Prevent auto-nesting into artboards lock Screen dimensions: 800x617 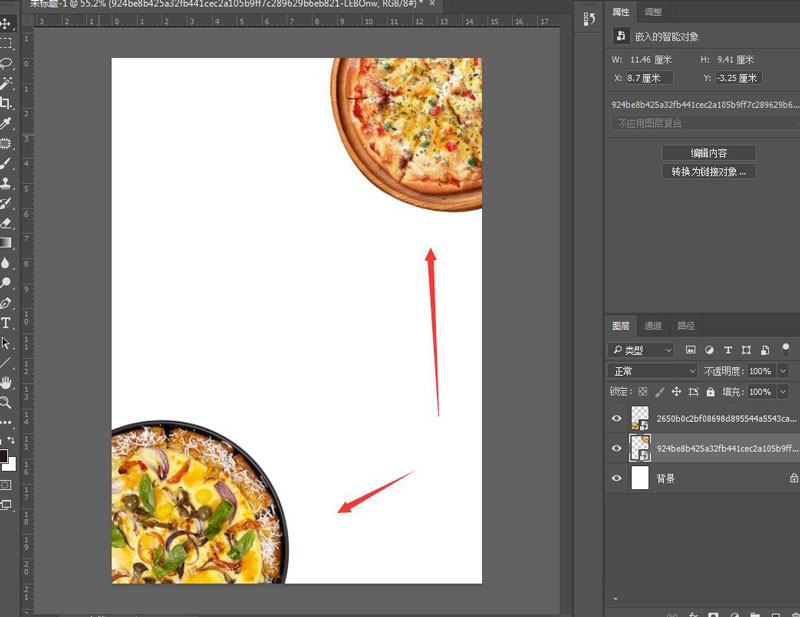(x=693, y=391)
